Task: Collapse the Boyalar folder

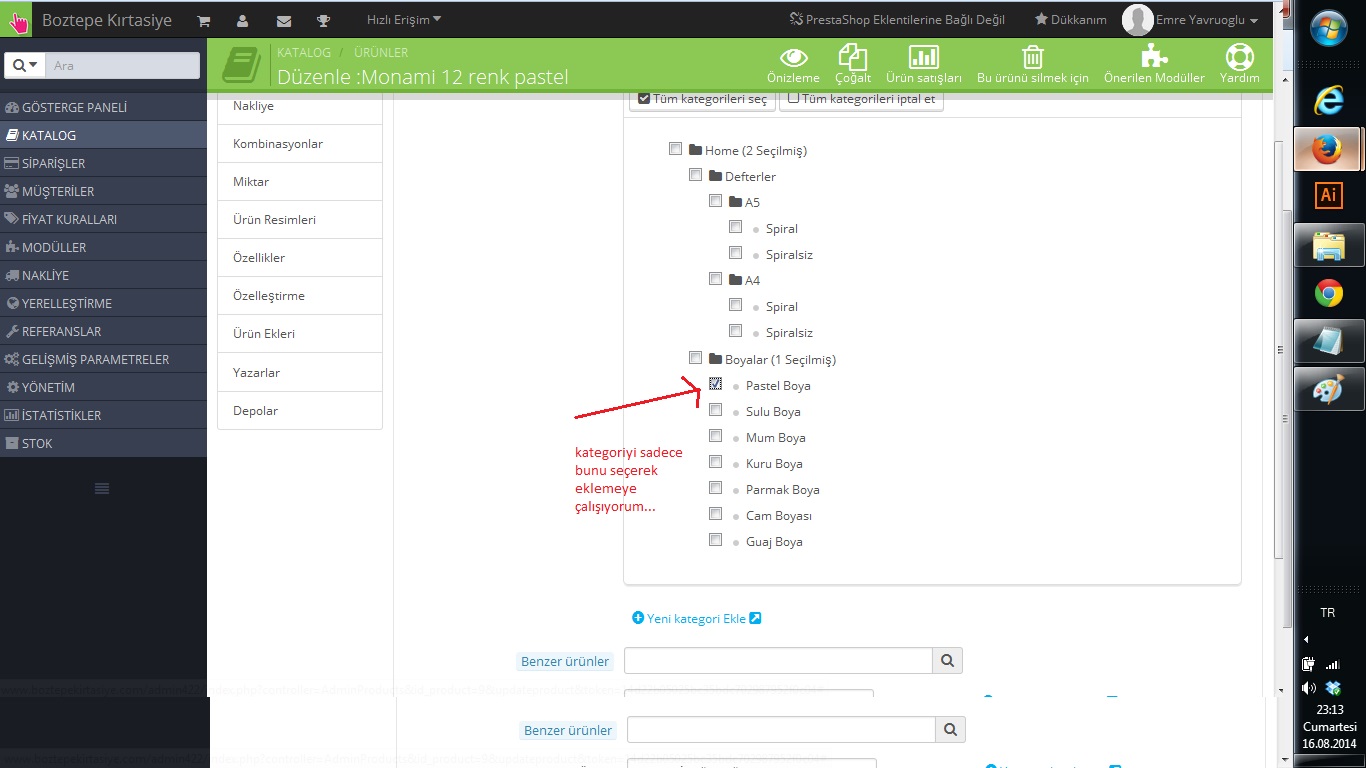Action: (715, 359)
